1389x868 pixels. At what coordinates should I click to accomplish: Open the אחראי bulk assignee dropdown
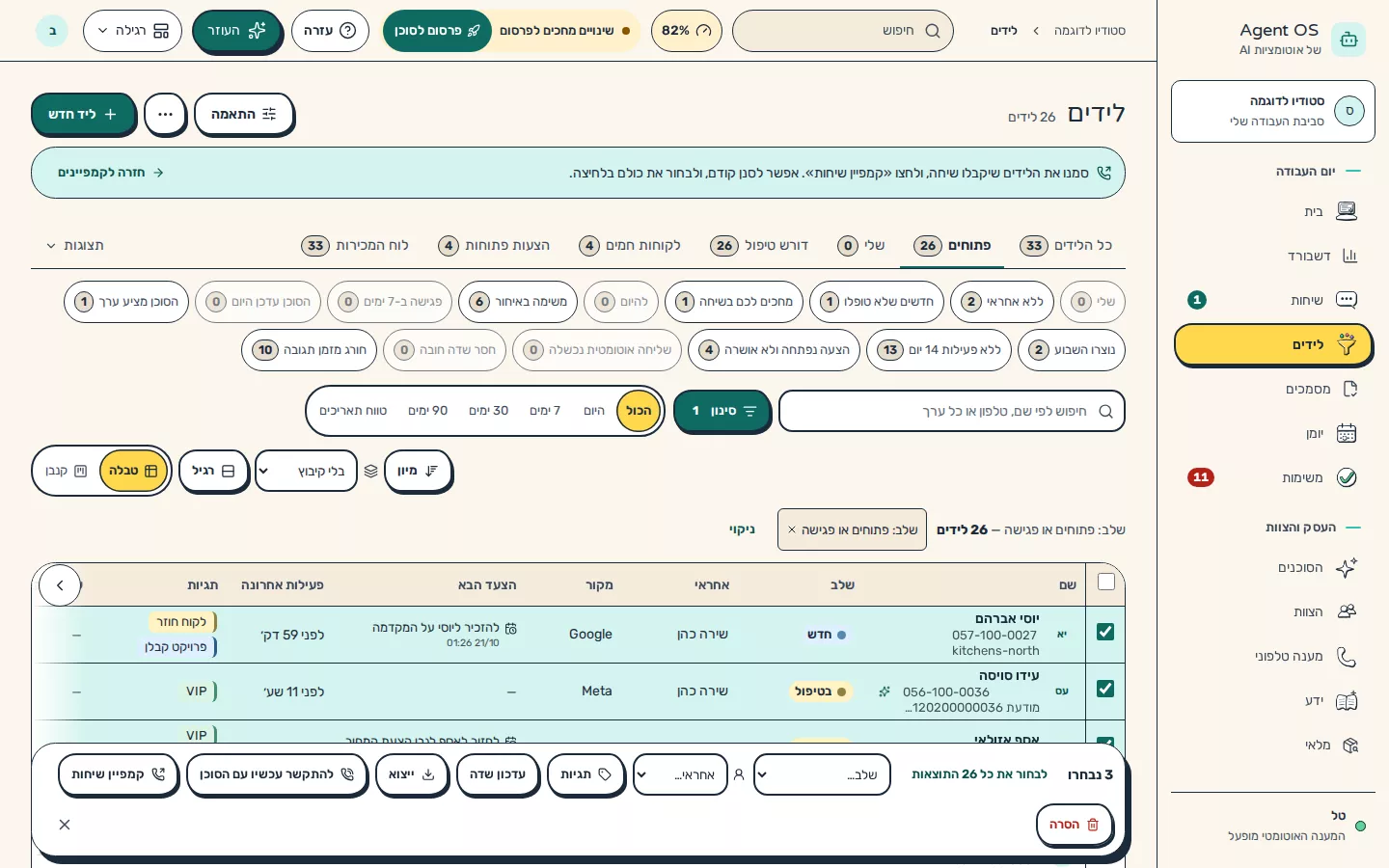coord(680,774)
